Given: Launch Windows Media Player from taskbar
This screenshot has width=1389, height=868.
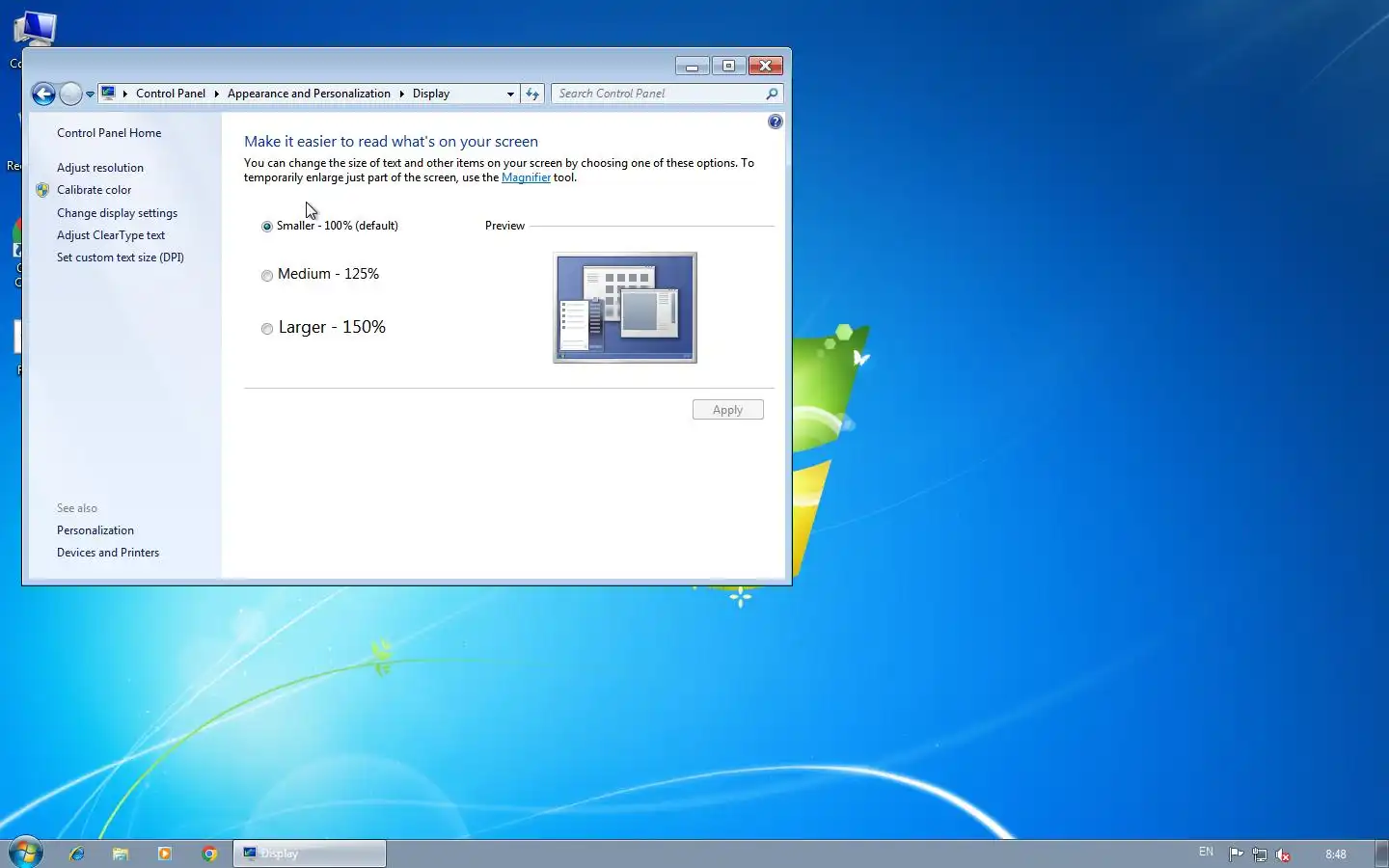Looking at the screenshot, I should (x=165, y=854).
